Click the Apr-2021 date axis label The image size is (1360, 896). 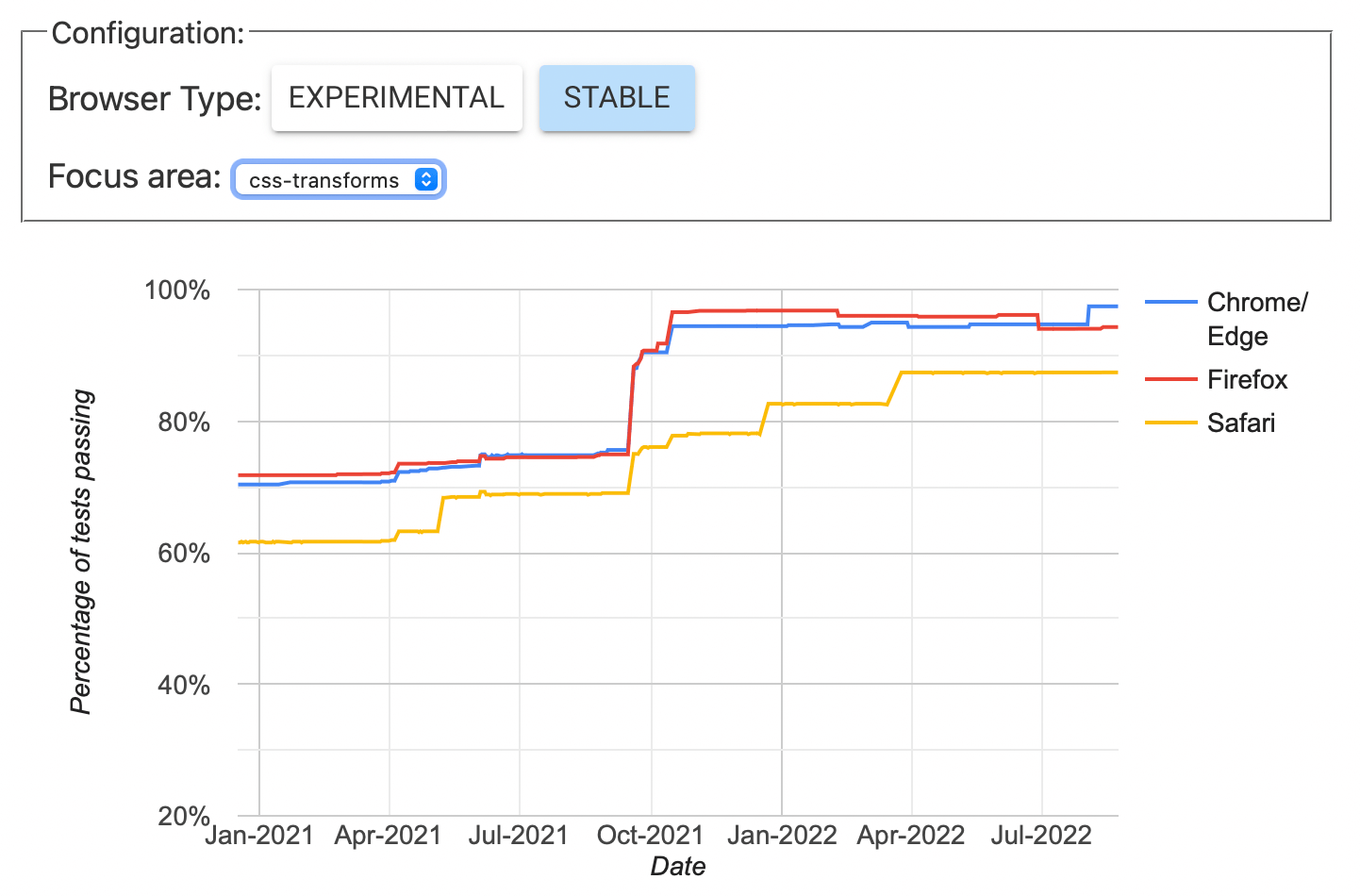coord(389,836)
